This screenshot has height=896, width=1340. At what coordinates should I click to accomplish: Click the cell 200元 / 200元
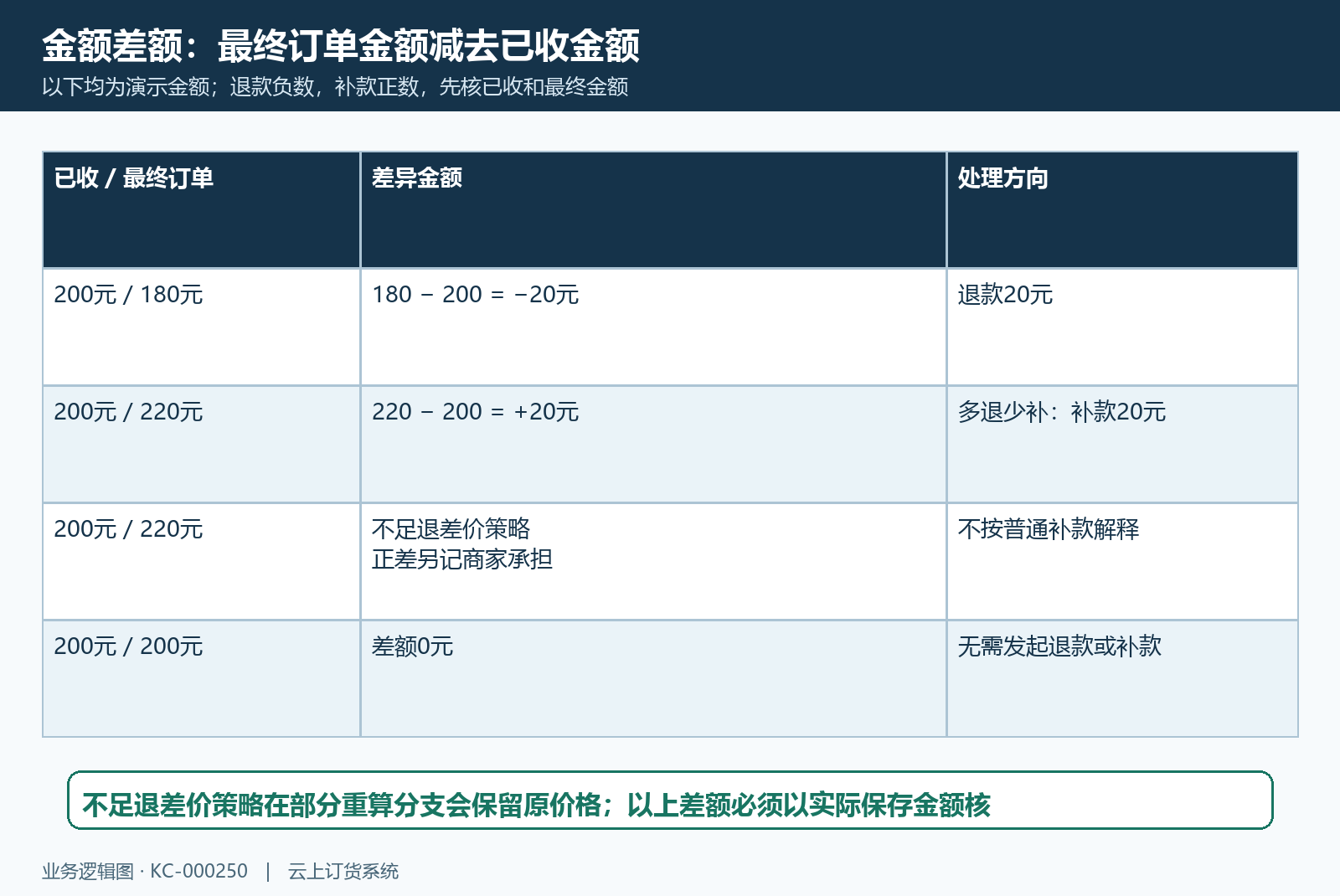pos(202,679)
